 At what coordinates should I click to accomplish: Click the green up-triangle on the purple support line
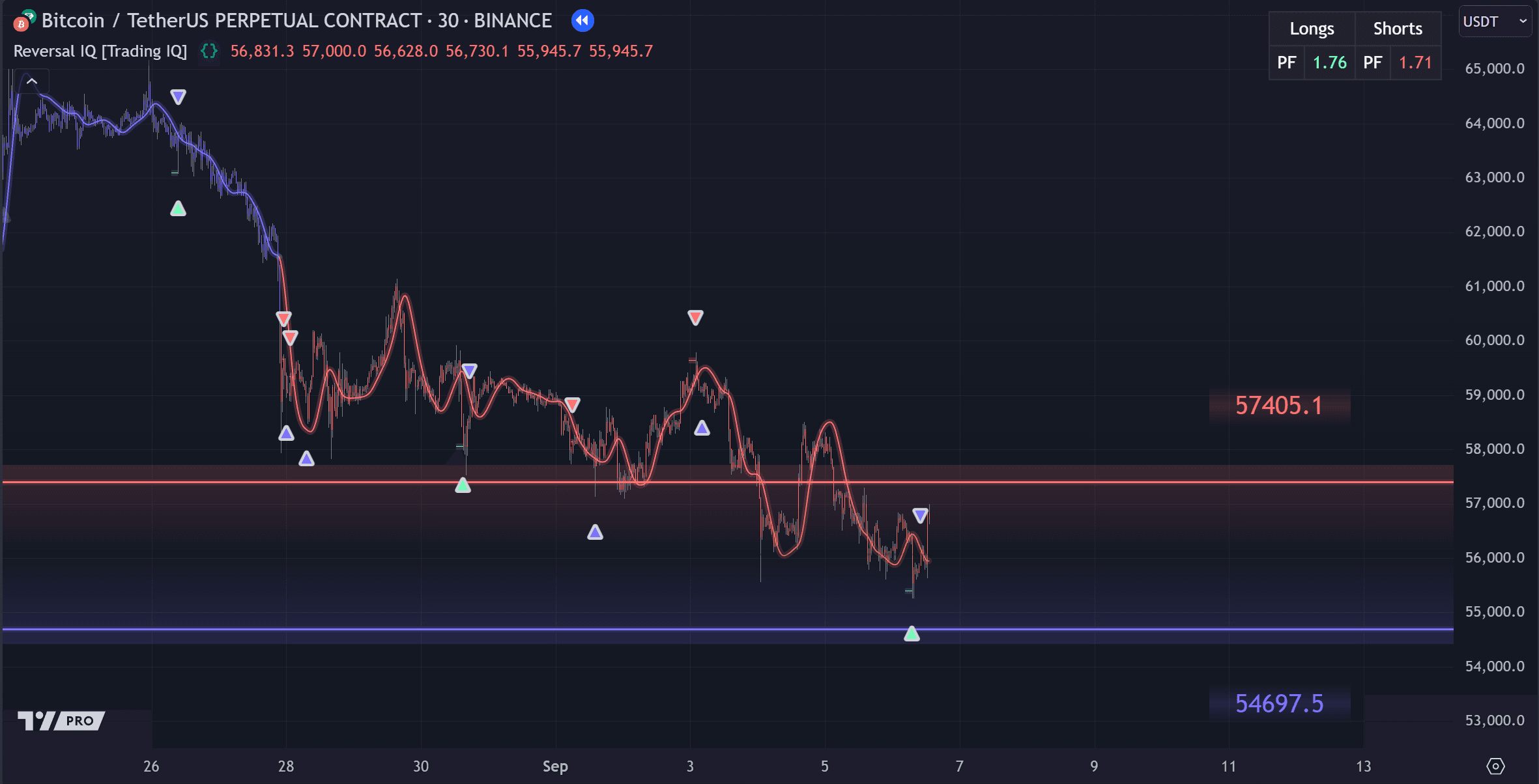tap(912, 634)
